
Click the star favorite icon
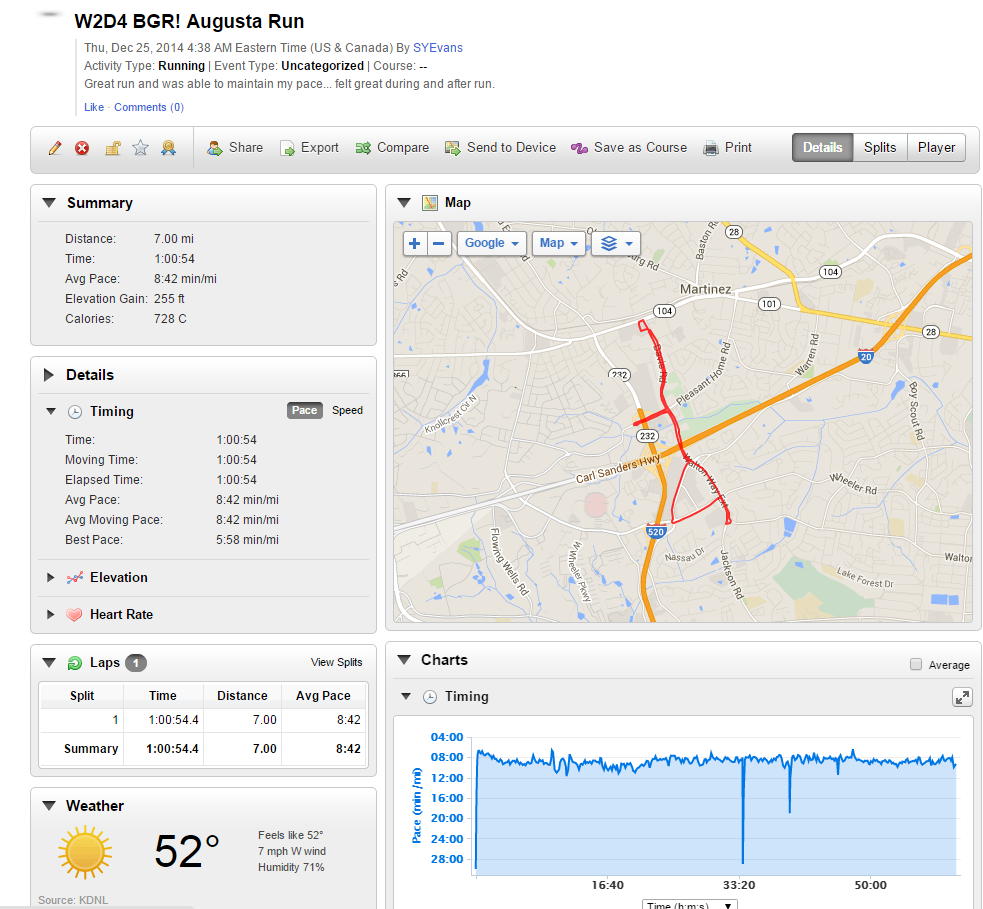pos(141,148)
